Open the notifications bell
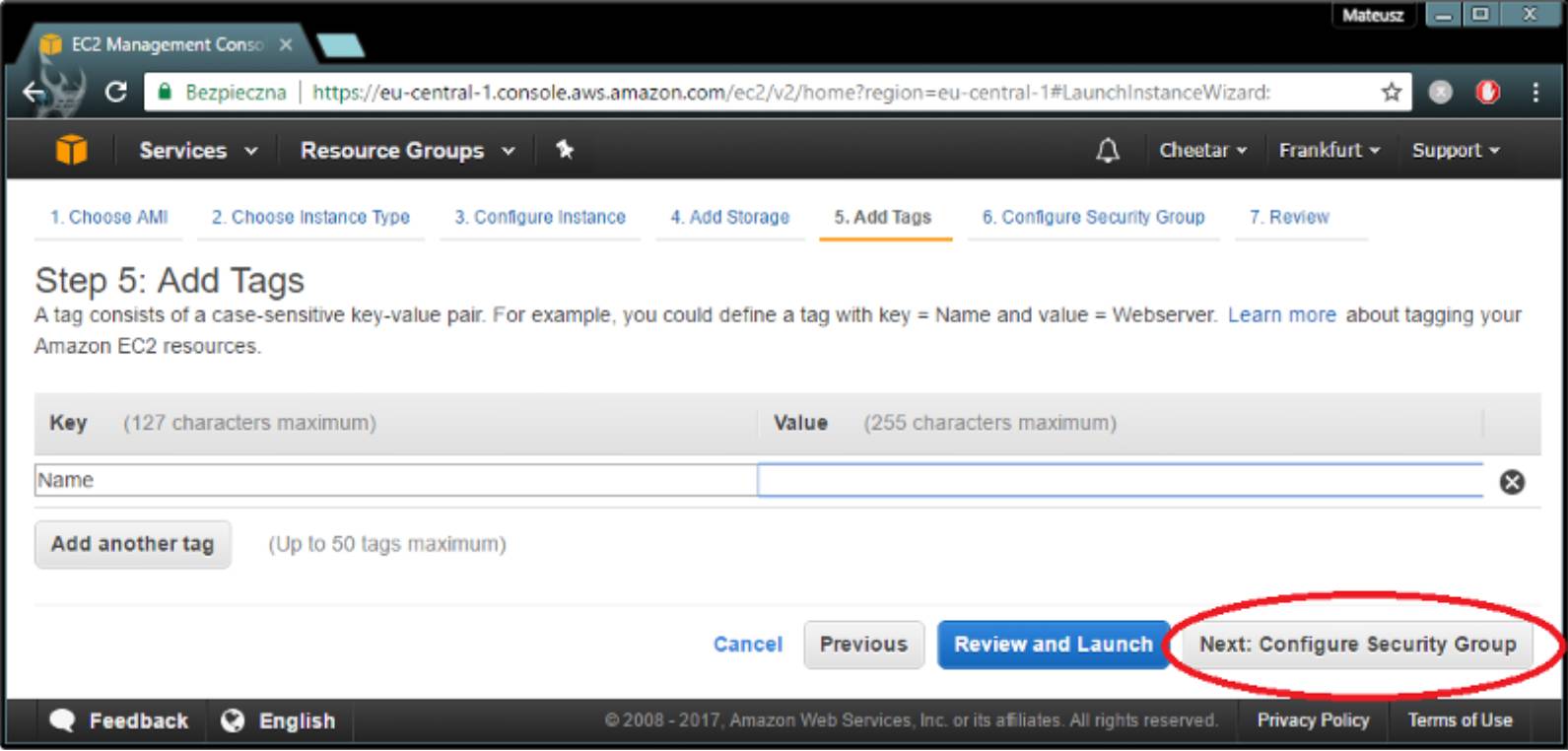The width and height of the screenshot is (1568, 751). pyautogui.click(x=1108, y=150)
